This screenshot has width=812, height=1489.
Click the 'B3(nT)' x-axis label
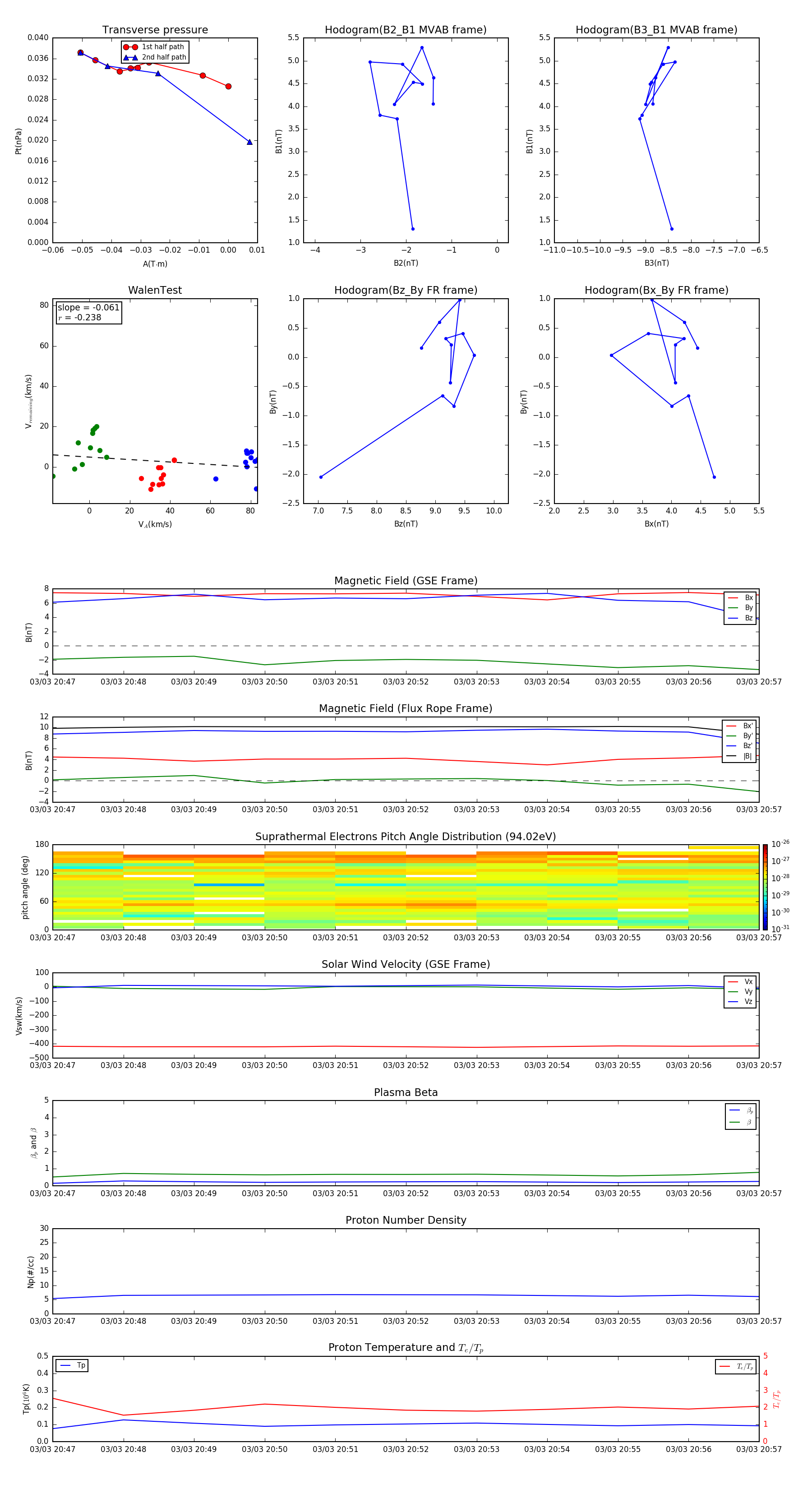pos(656,263)
